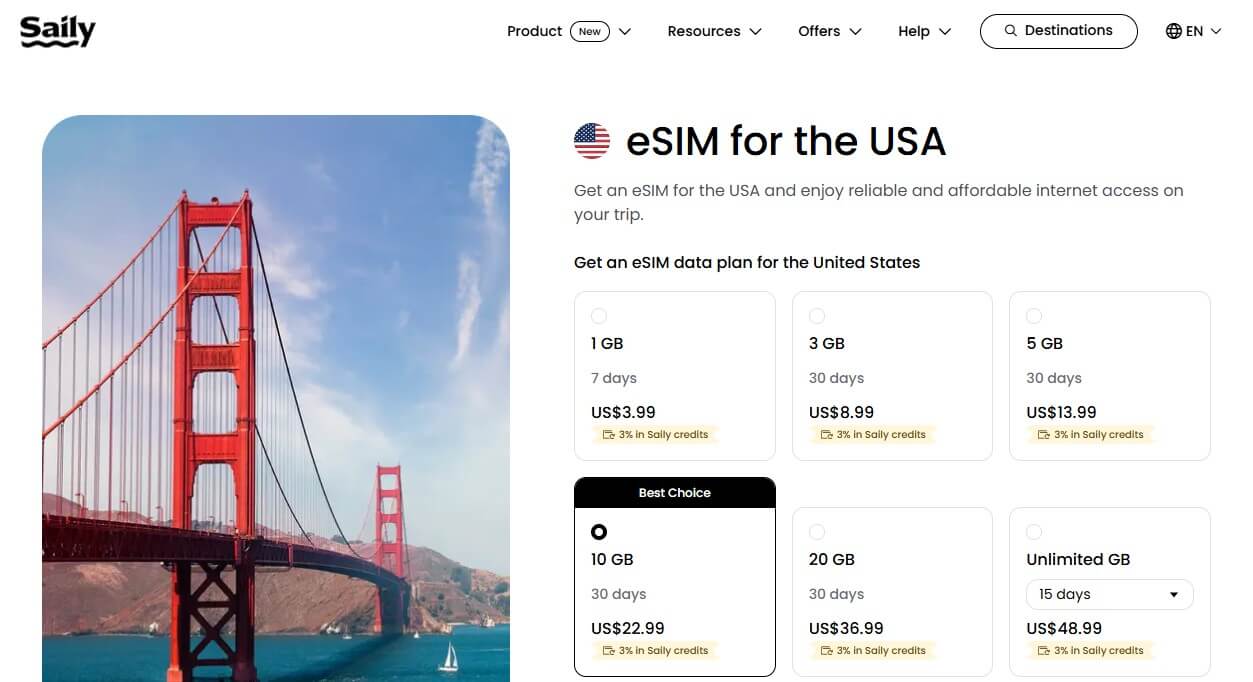Click the magnifier icon inside Destinations
The width and height of the screenshot is (1253, 682).
click(1010, 31)
